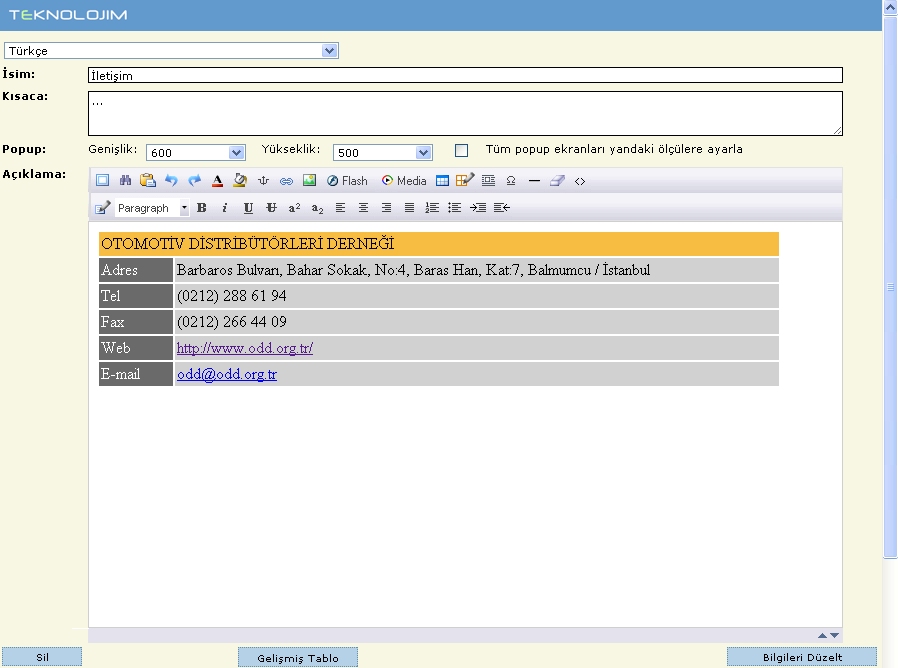The image size is (898, 668).
Task: Apply subscript formatting
Action: (x=317, y=208)
